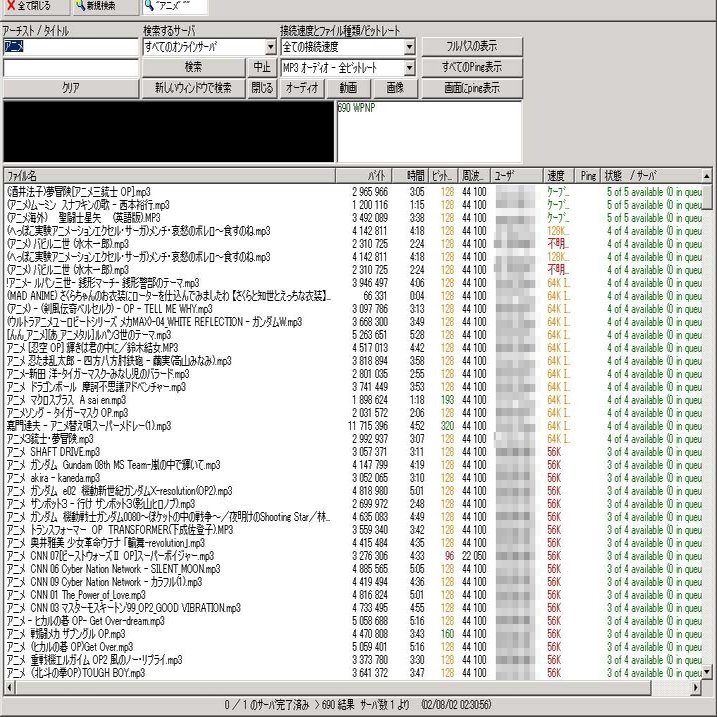
Task: Select the 動画 video filter button
Action: tap(348, 88)
